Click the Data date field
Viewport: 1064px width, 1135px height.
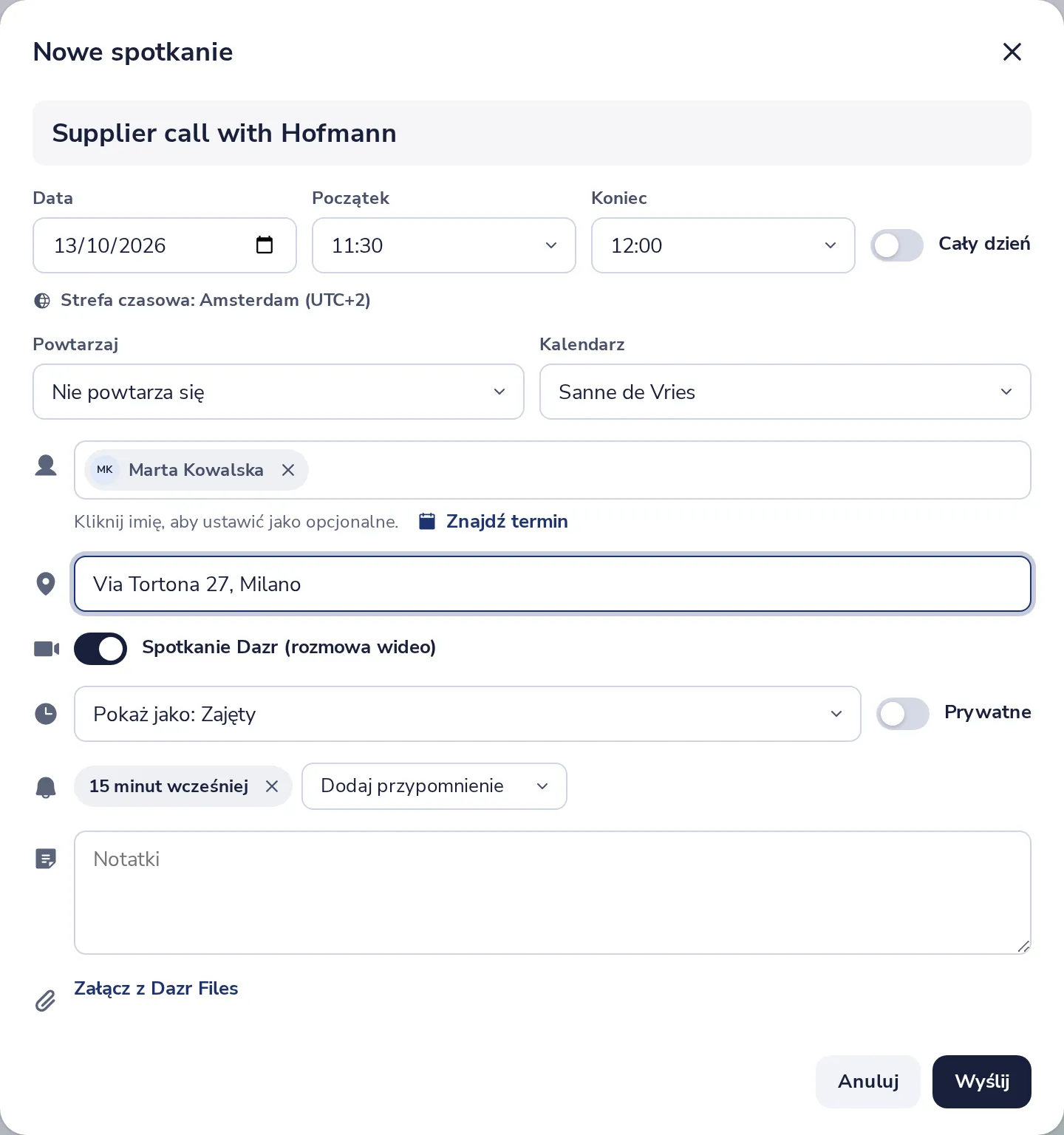click(x=165, y=245)
